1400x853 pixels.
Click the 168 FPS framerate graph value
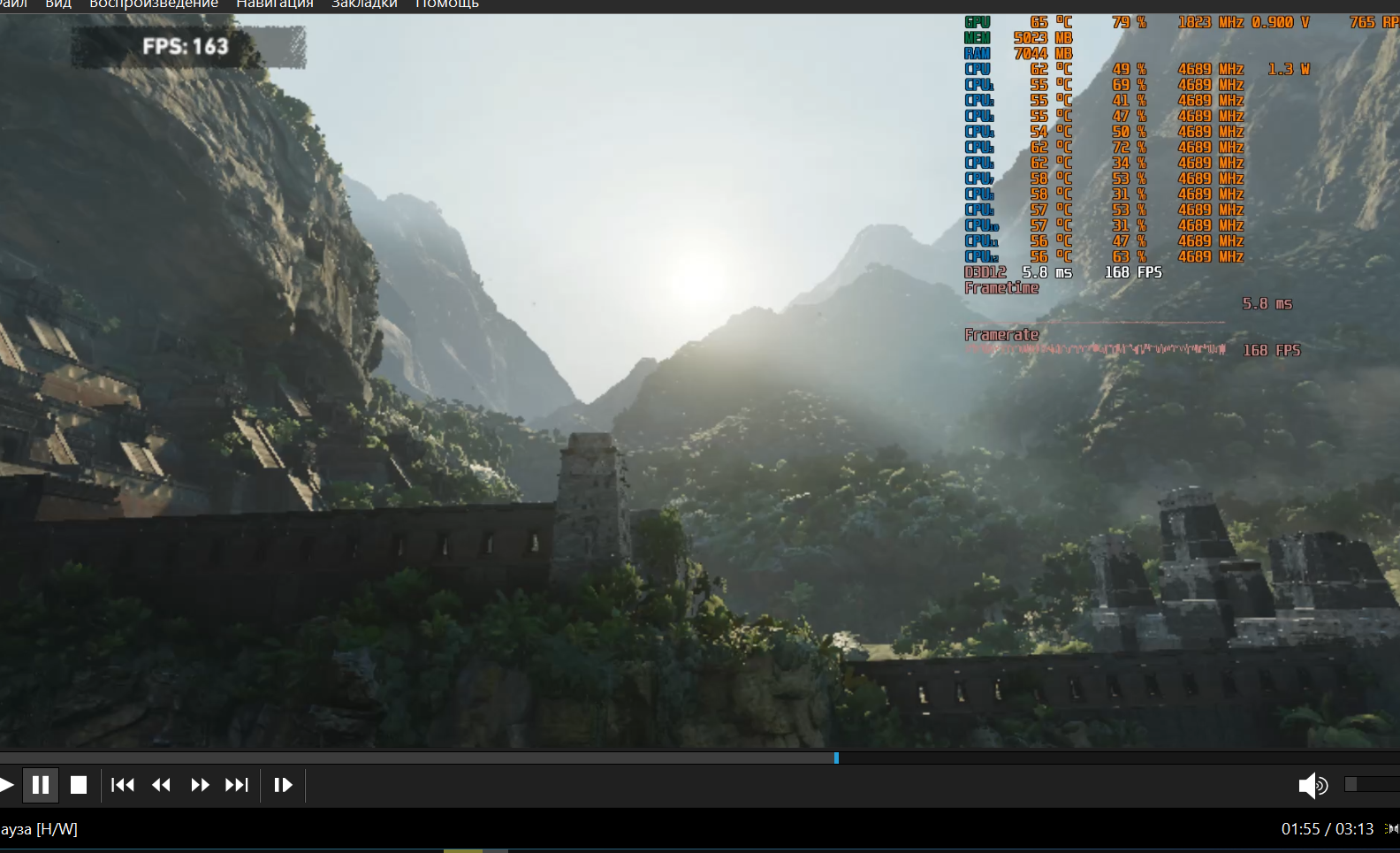(x=1272, y=351)
